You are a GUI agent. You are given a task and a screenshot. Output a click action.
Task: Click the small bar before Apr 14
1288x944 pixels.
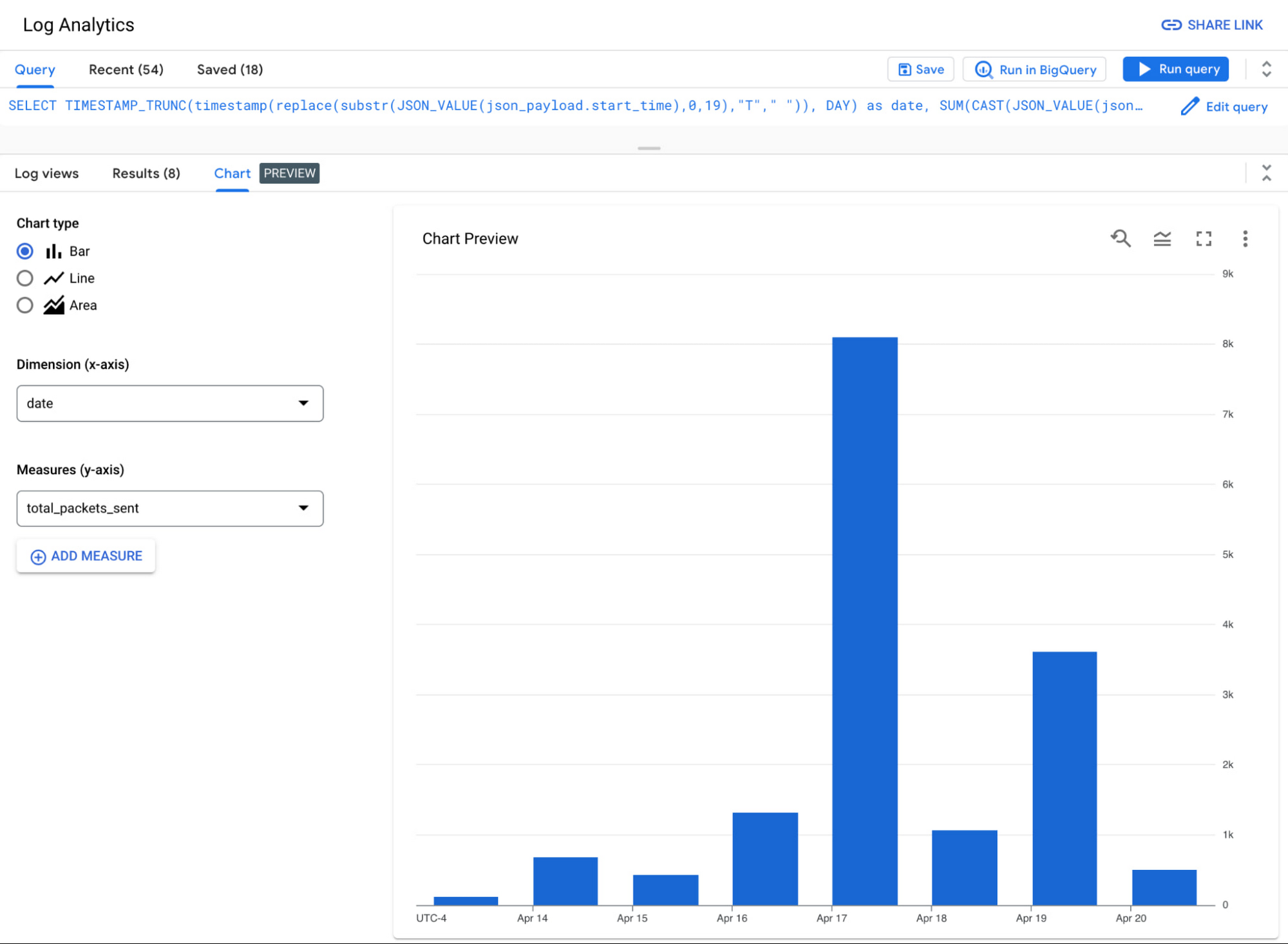click(466, 901)
